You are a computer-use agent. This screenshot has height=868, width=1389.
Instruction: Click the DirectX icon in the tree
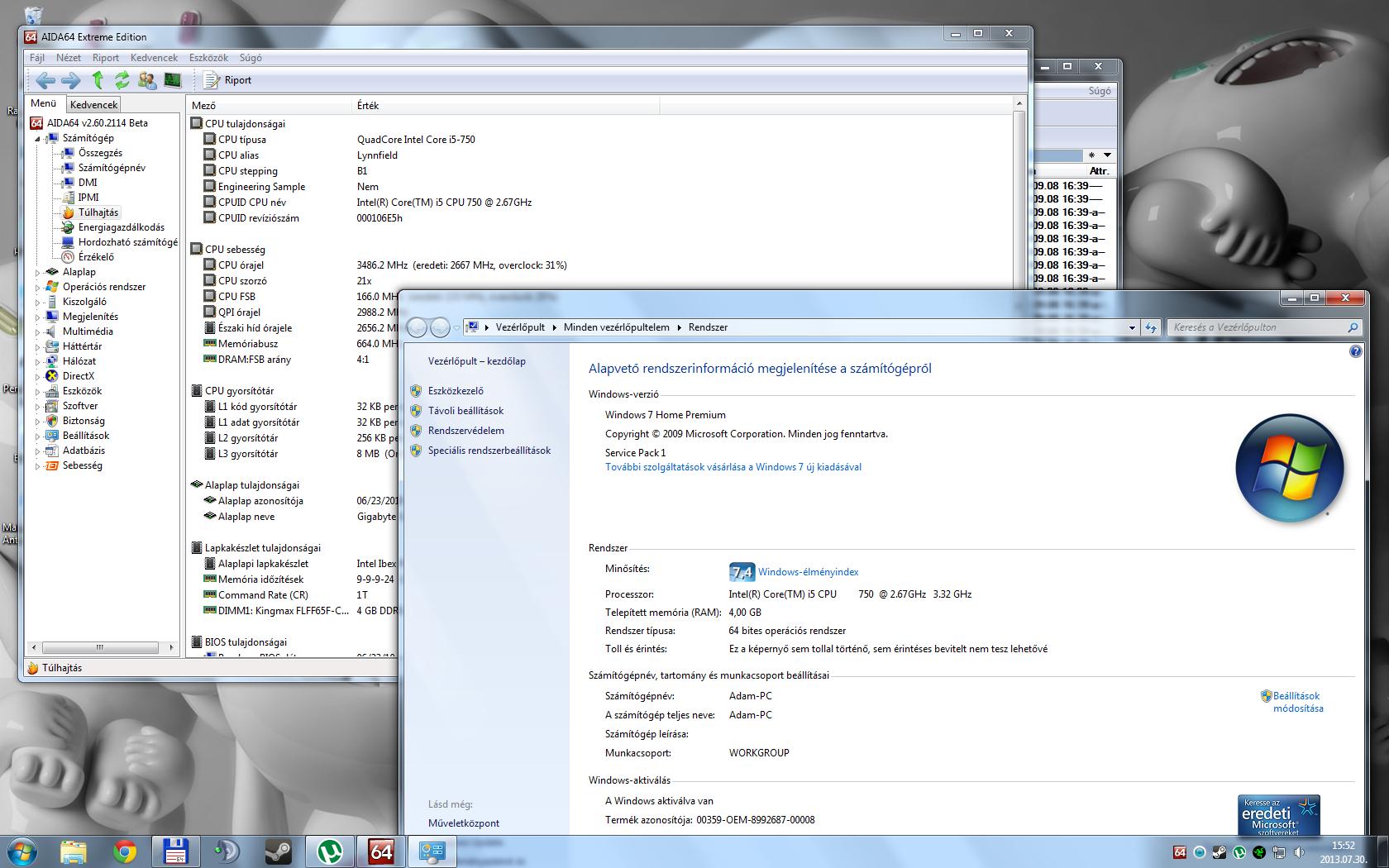[51, 376]
